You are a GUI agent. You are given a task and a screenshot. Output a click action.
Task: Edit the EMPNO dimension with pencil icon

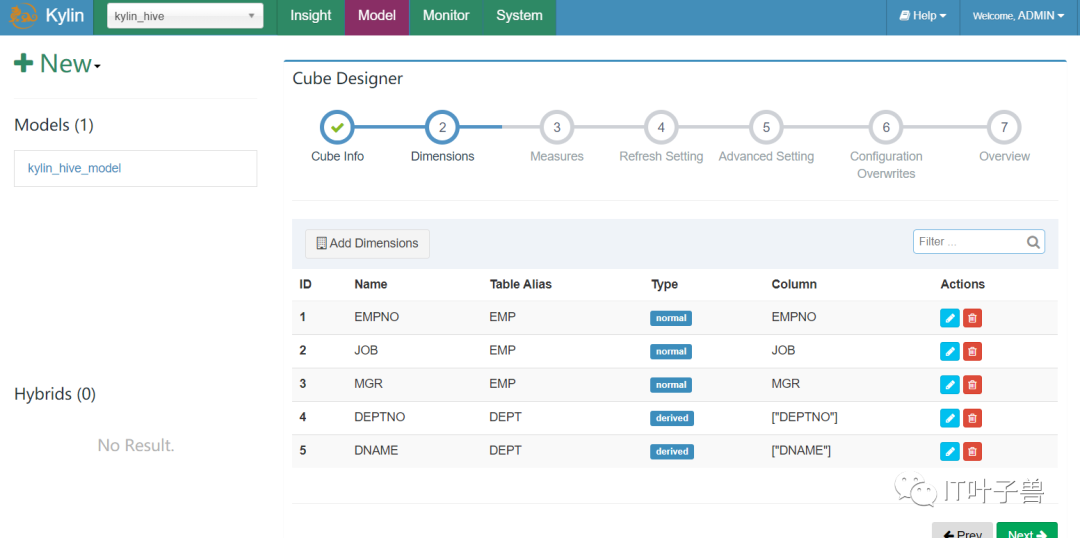[949, 318]
